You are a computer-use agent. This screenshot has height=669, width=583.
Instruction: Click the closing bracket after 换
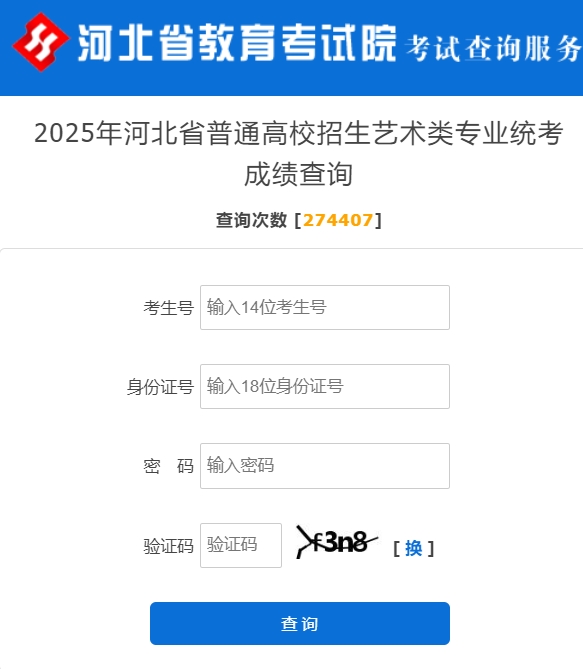(431, 548)
